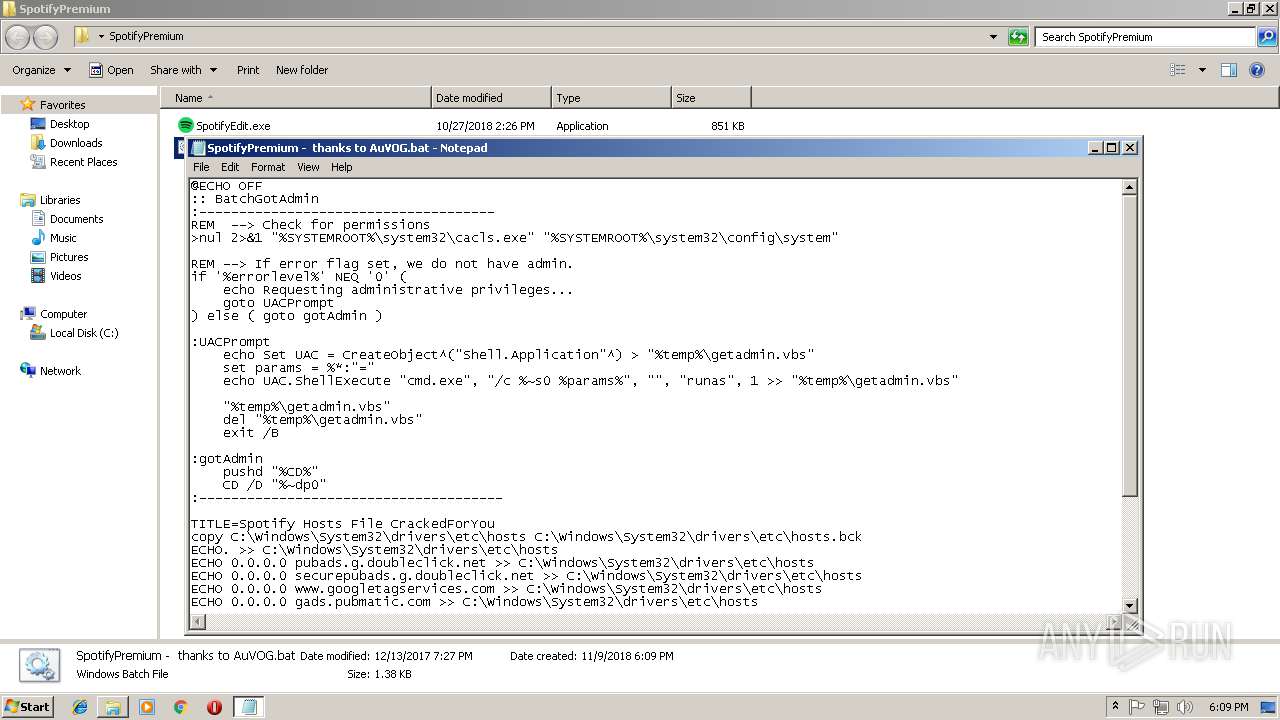Open Documents library
This screenshot has height=720, width=1280.
click(x=76, y=219)
